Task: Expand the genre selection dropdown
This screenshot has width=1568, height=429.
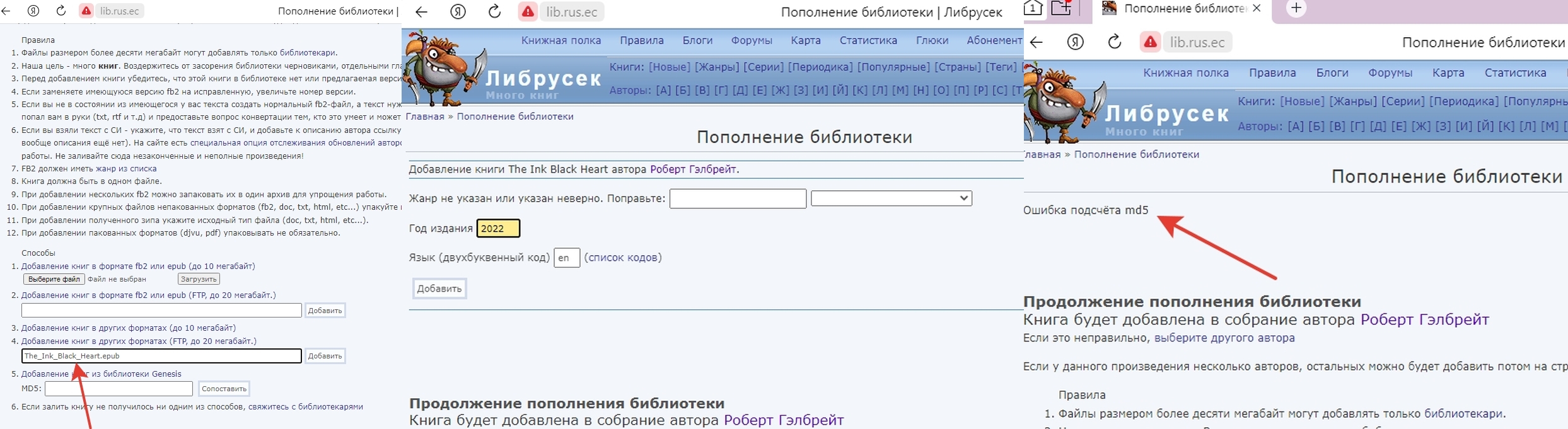Action: point(891,198)
